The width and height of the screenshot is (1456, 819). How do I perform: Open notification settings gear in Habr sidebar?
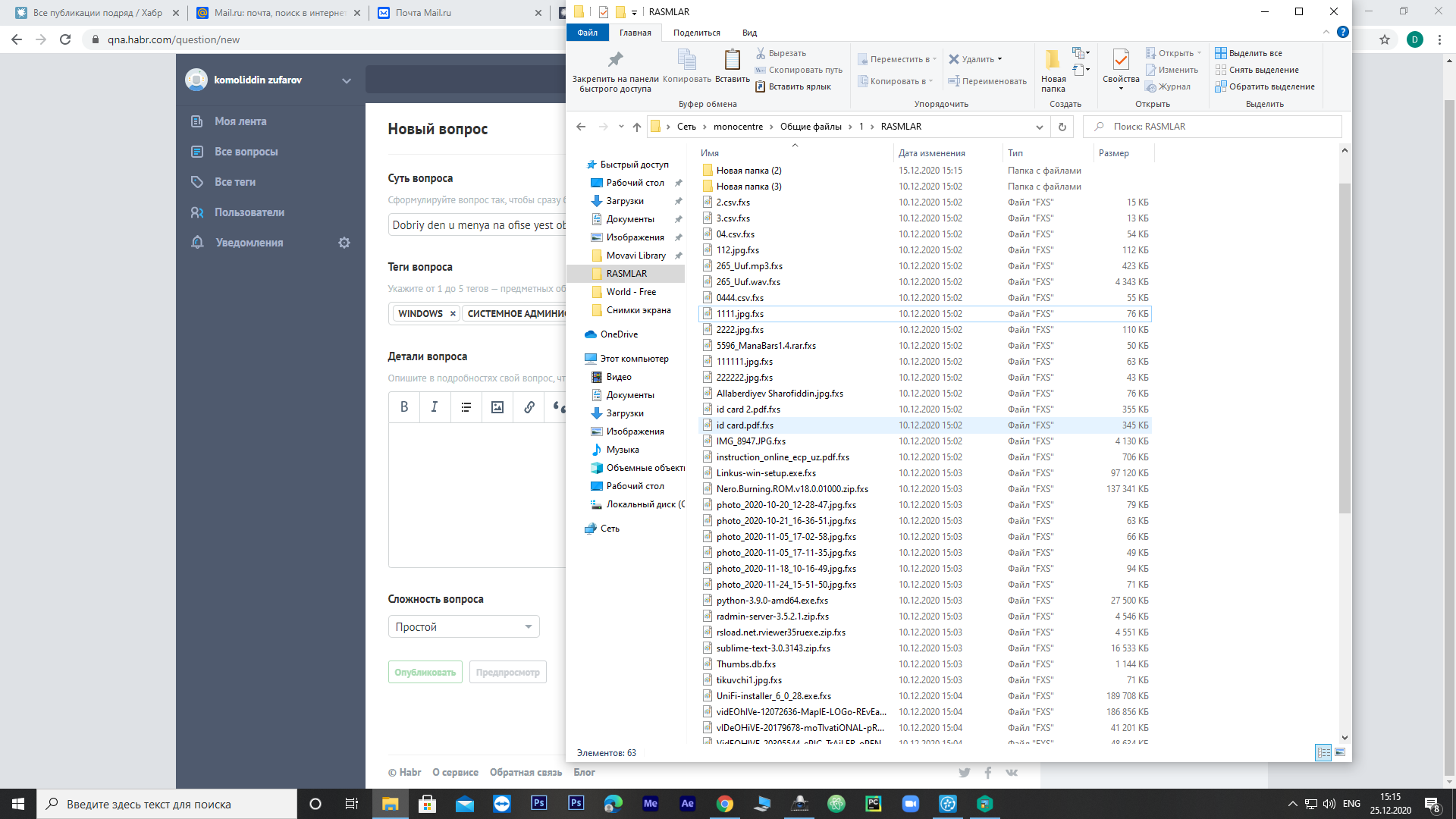tap(344, 243)
